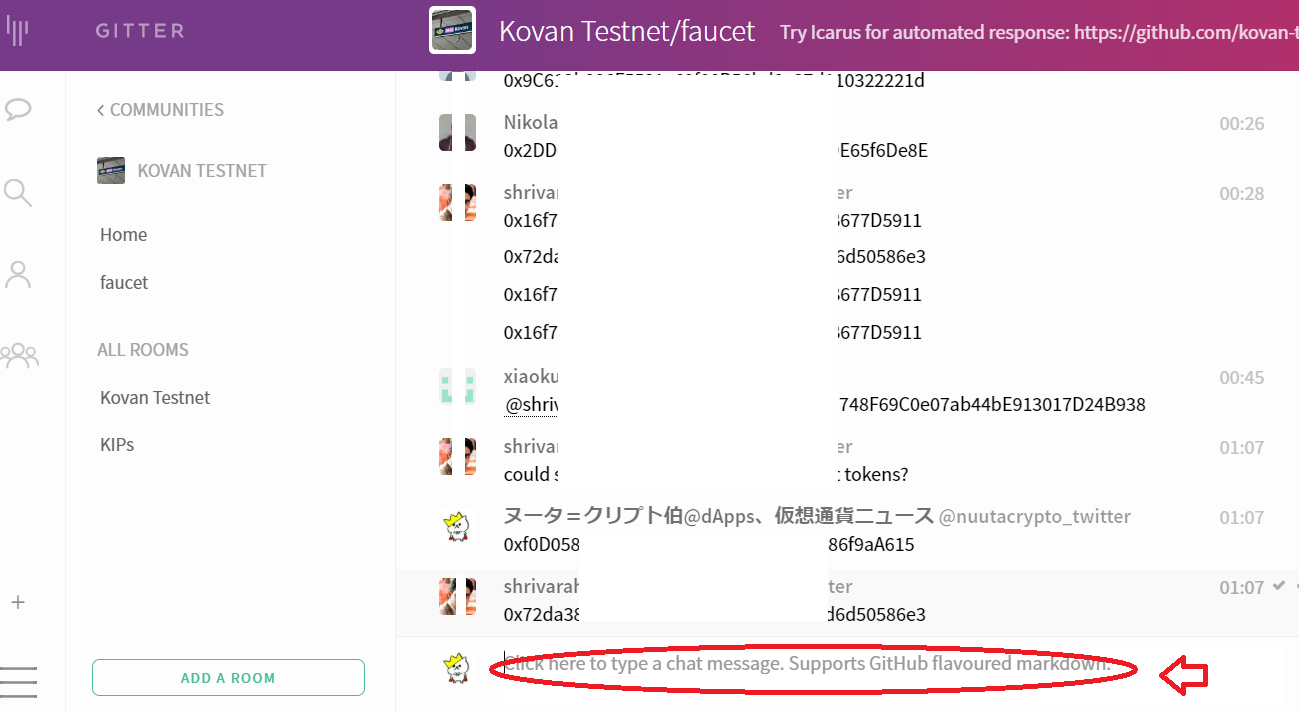Click the Kovan Testnet avatar beside KOVAN TESTNET
1299x712 pixels.
(x=111, y=170)
